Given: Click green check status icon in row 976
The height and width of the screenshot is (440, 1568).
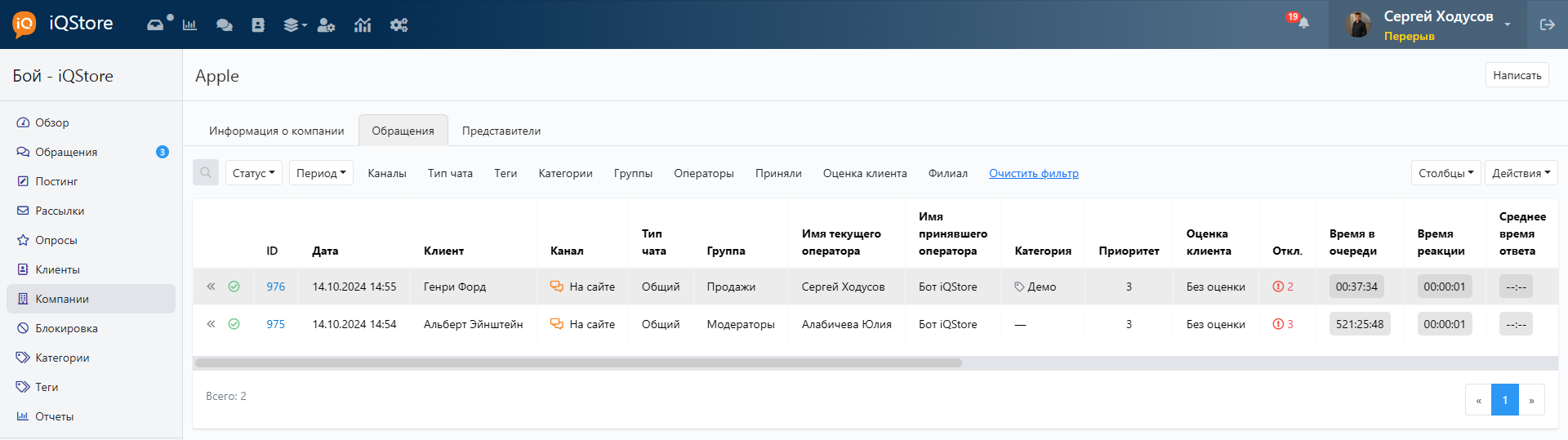Looking at the screenshot, I should 234,287.
